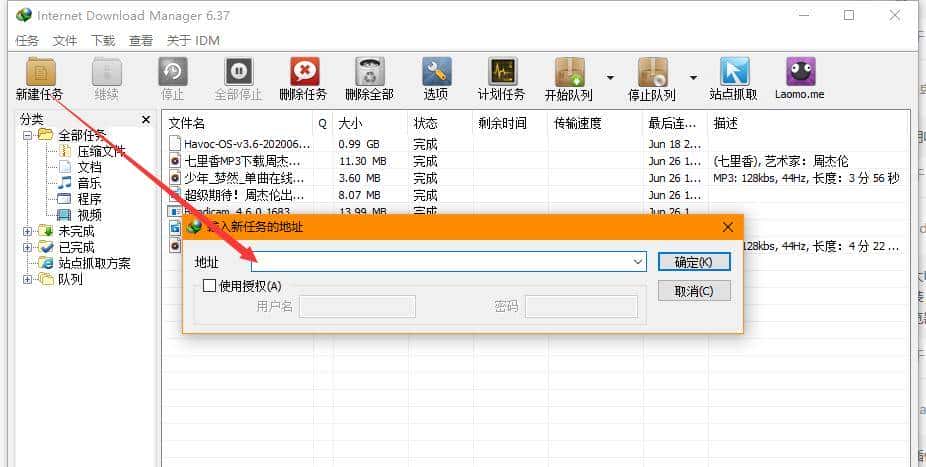Click the 删除任务 toolbar icon
Viewport: 926px width, 467px height.
304,72
